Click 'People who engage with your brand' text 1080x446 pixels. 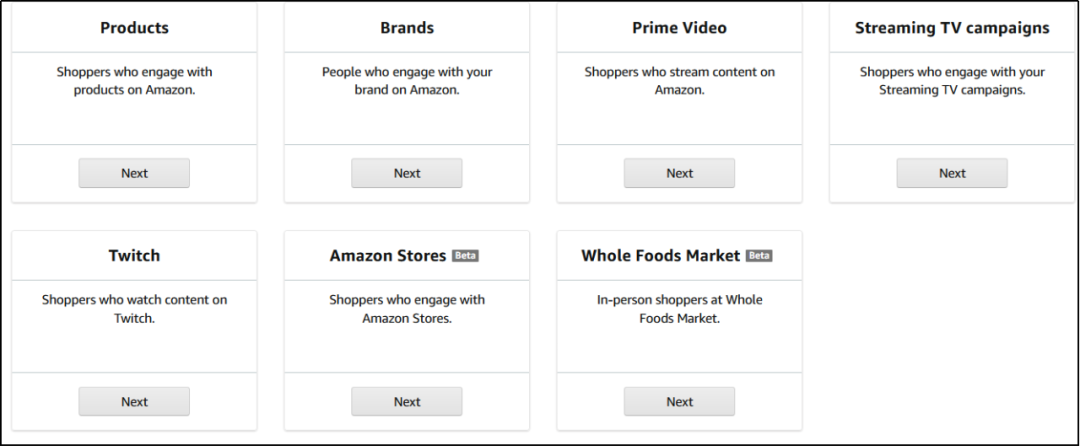pyautogui.click(x=407, y=81)
